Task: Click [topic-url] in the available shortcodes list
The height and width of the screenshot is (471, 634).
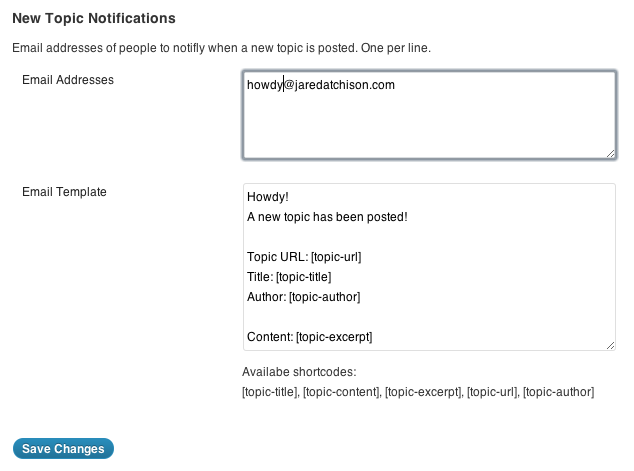Action: coord(492,392)
